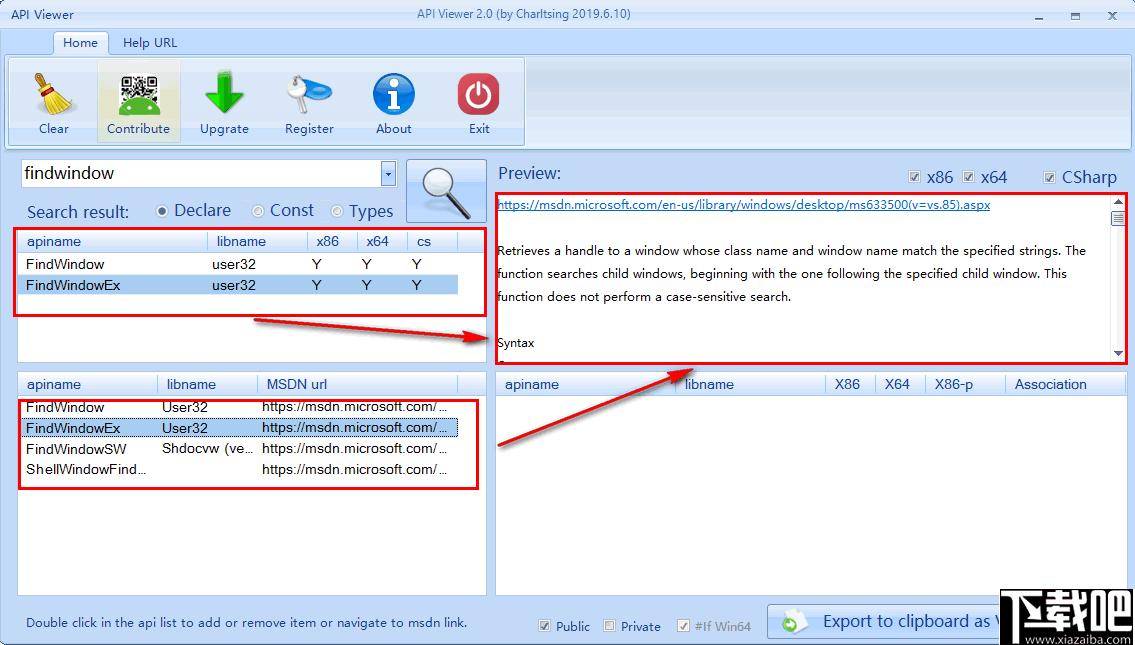Open the Contribute QR code icon
1135x645 pixels.
(138, 94)
